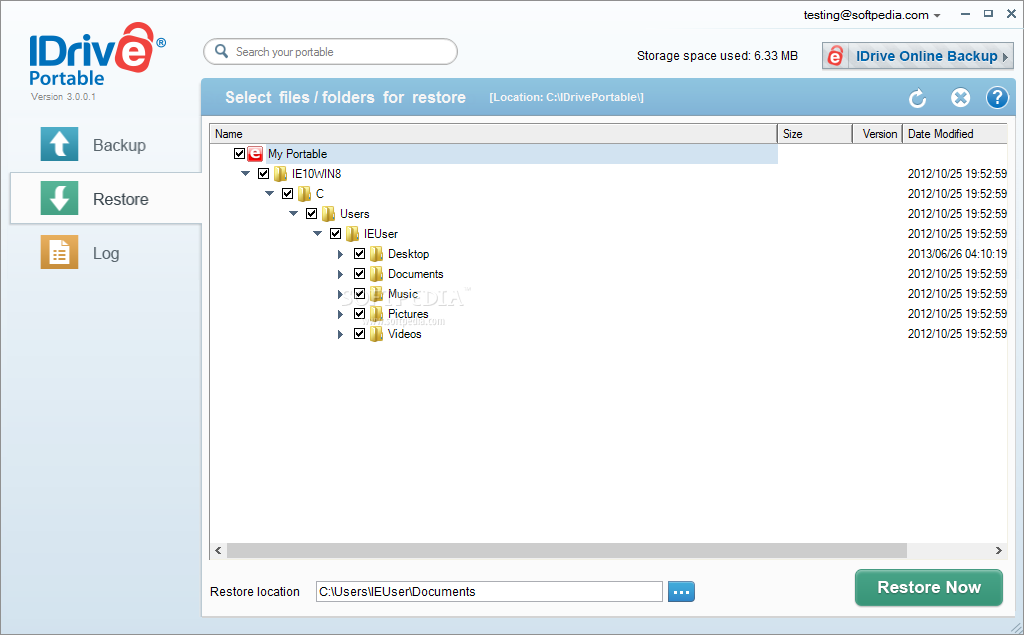Image resolution: width=1024 pixels, height=635 pixels.
Task: Click the horizontal scrollbar thumb
Action: click(x=567, y=551)
